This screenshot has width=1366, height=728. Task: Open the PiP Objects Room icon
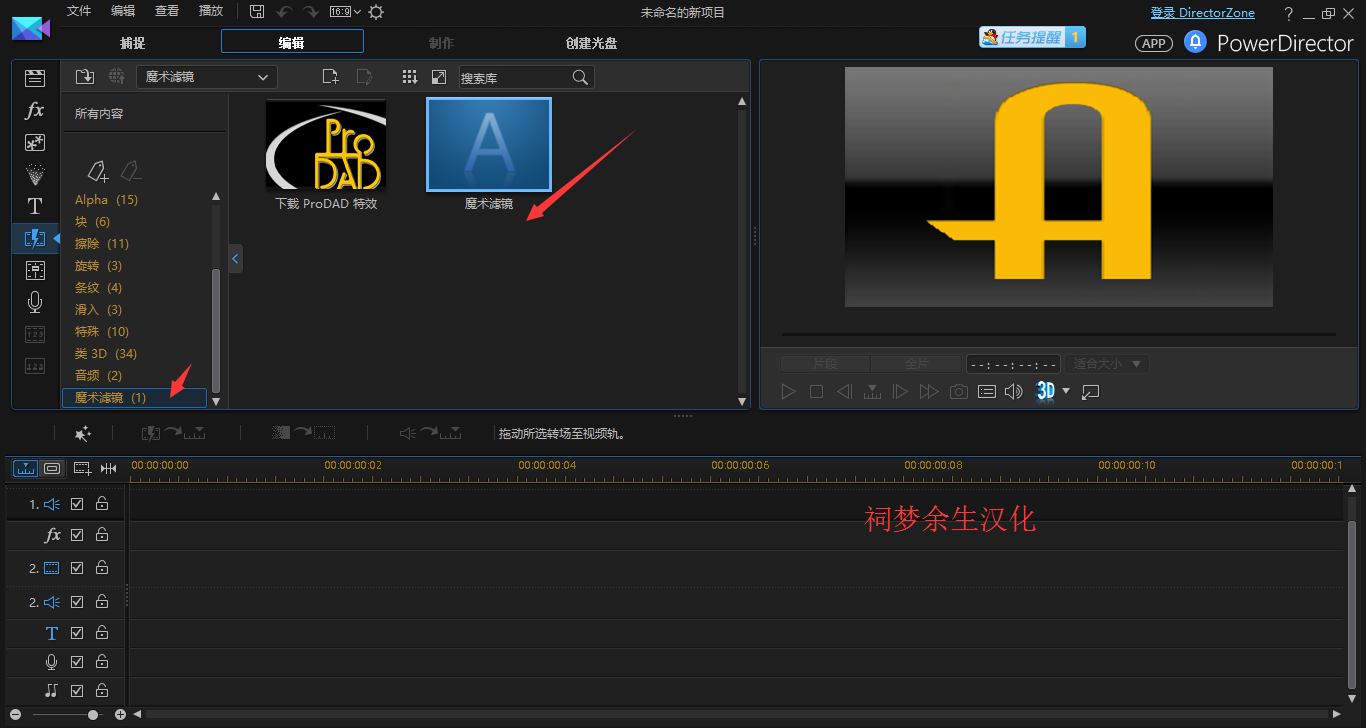35,142
